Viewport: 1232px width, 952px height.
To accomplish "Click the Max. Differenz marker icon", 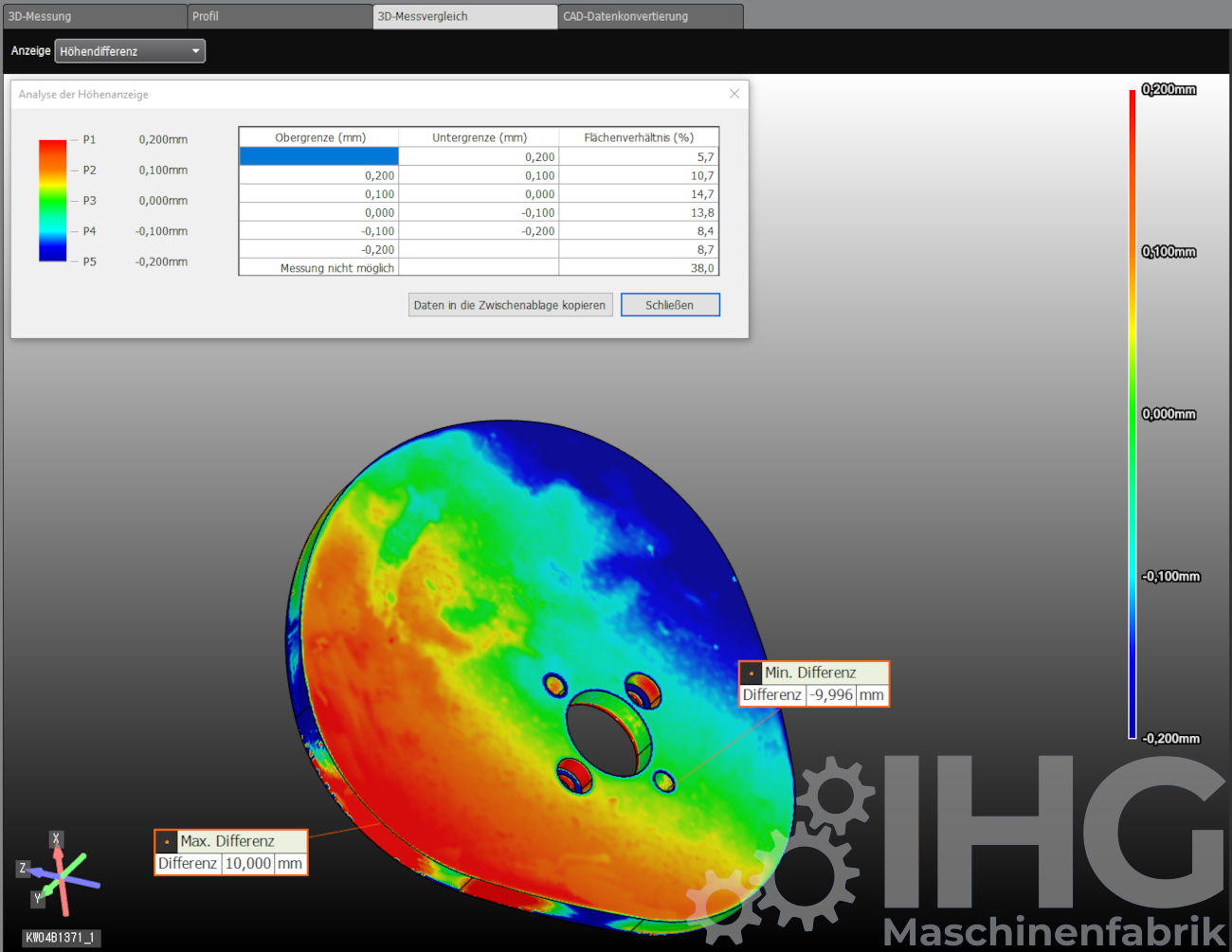I will pyautogui.click(x=167, y=841).
